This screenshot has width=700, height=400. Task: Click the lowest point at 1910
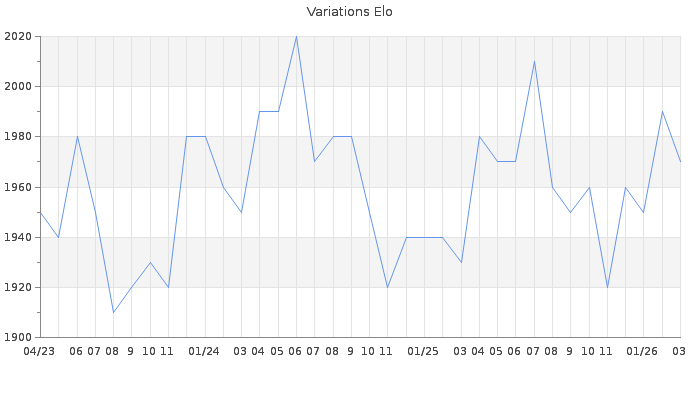pyautogui.click(x=113, y=312)
